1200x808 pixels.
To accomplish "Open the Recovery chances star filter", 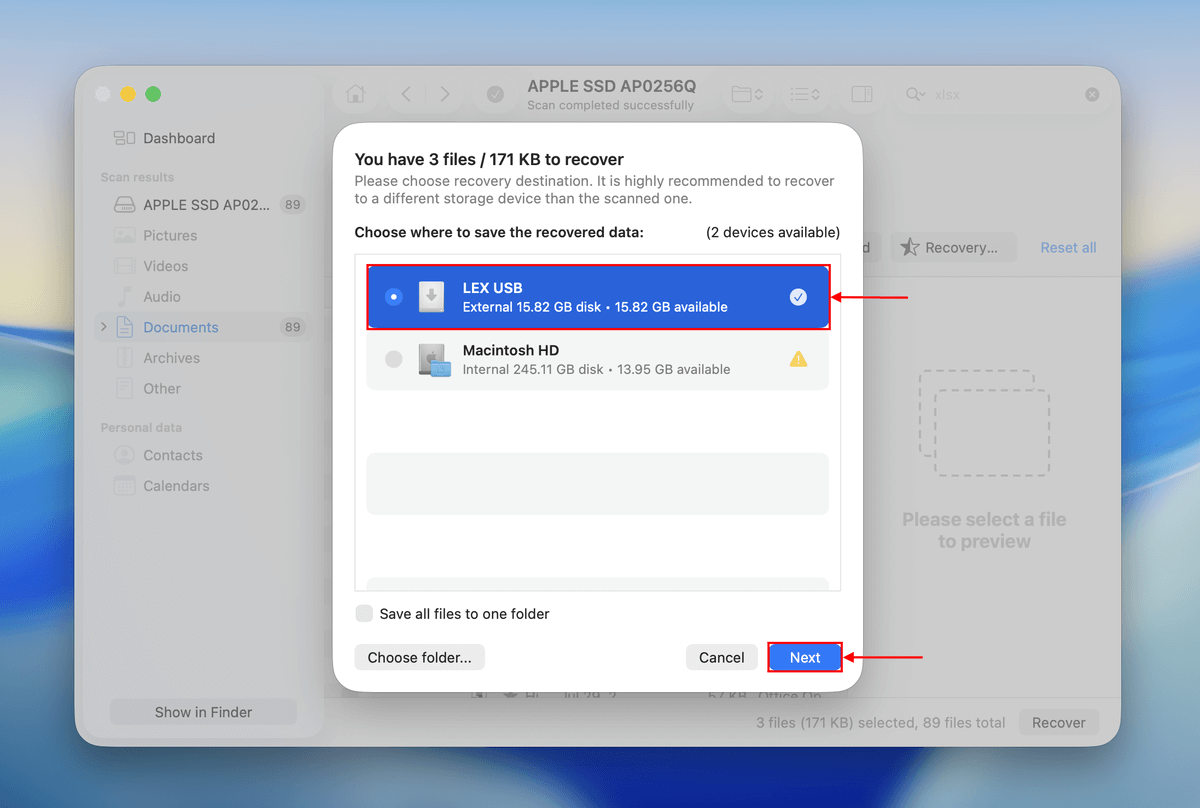I will click(x=953, y=247).
